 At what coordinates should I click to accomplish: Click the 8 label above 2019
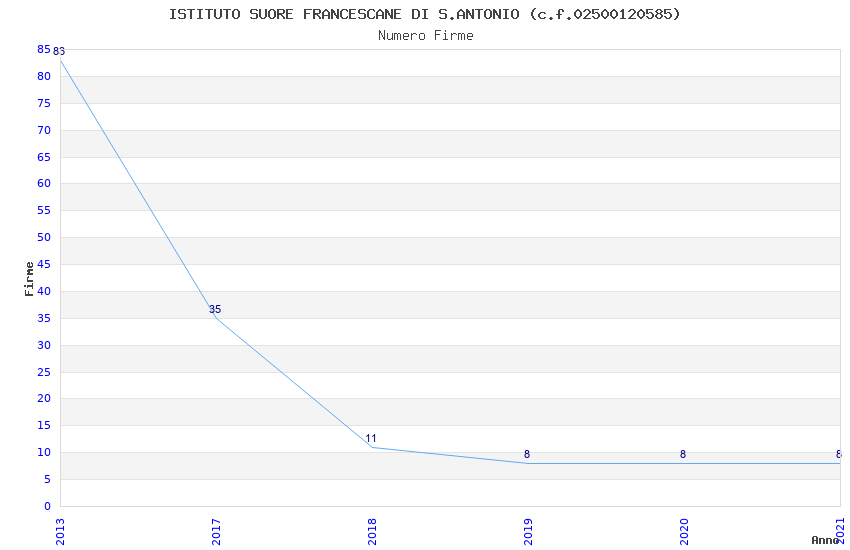click(x=527, y=454)
